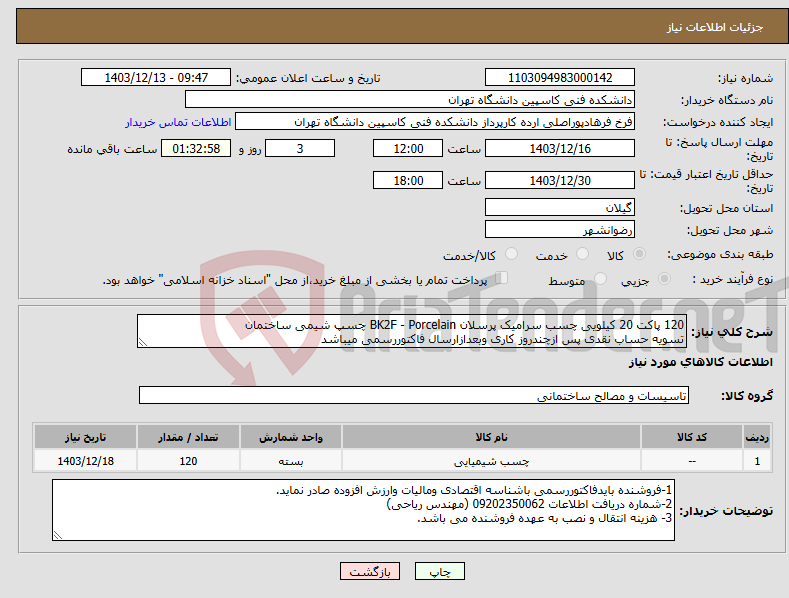Toggle the اسناد خزانه اسلامی payment checkbox
Screen dimensions: 789x598
(501, 278)
